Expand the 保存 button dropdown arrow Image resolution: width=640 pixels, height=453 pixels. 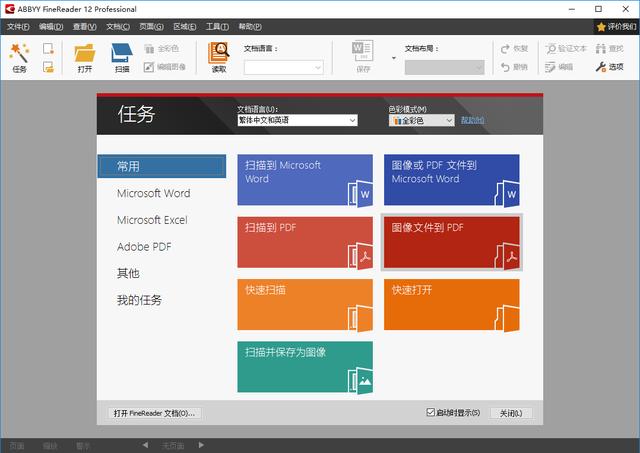tap(393, 57)
